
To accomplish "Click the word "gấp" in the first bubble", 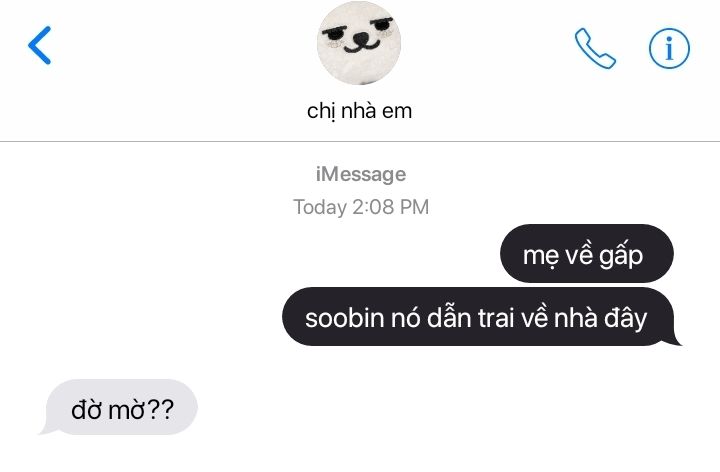I will coord(621,256).
